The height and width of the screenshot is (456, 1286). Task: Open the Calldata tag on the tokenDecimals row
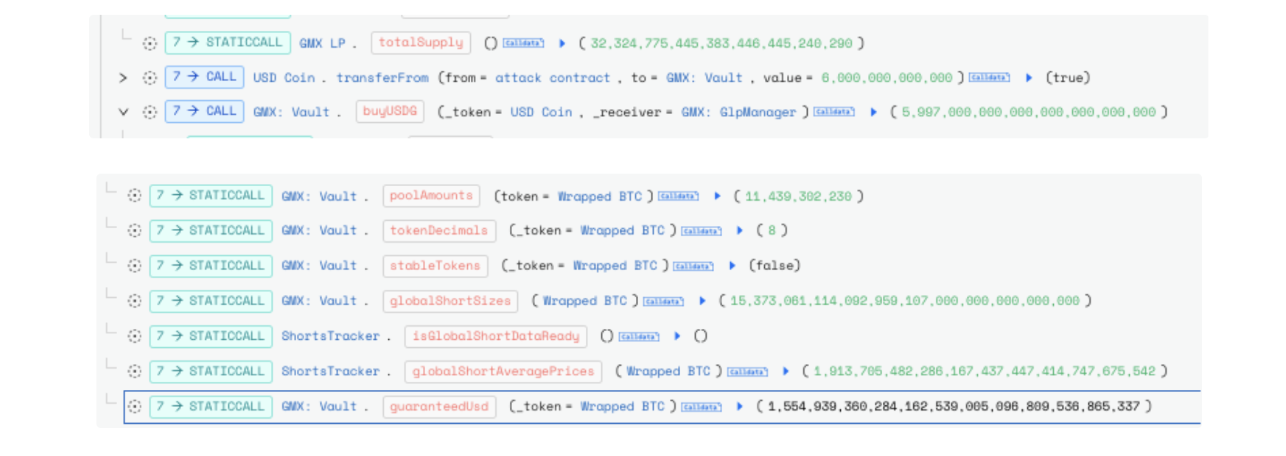tap(701, 231)
